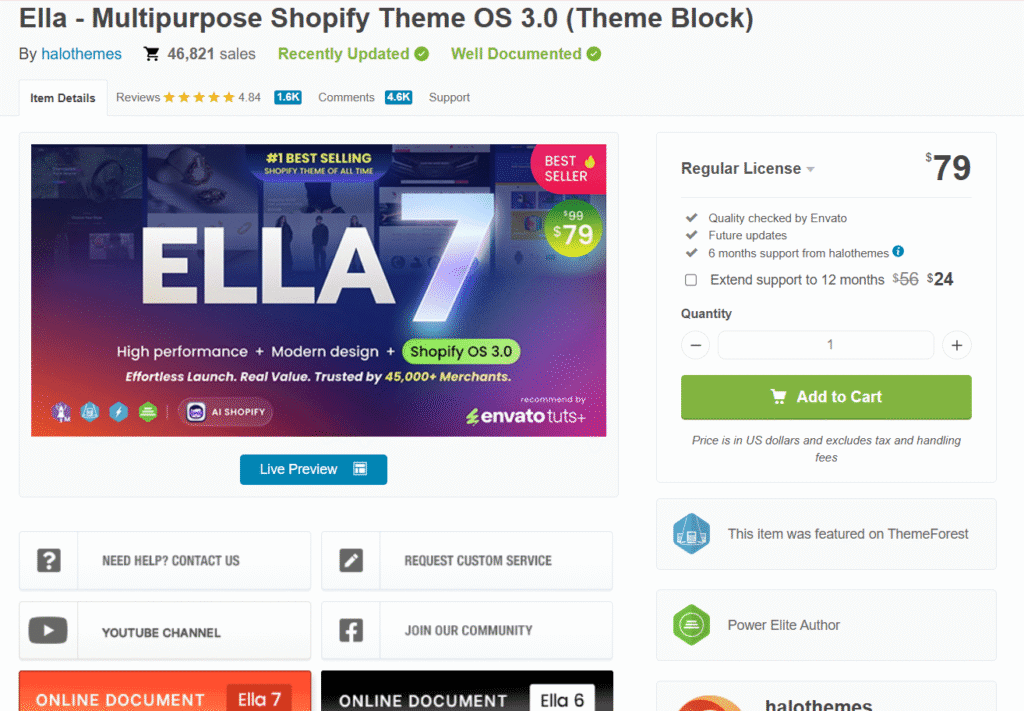
Task: Open the Live Preview
Action: 313,468
